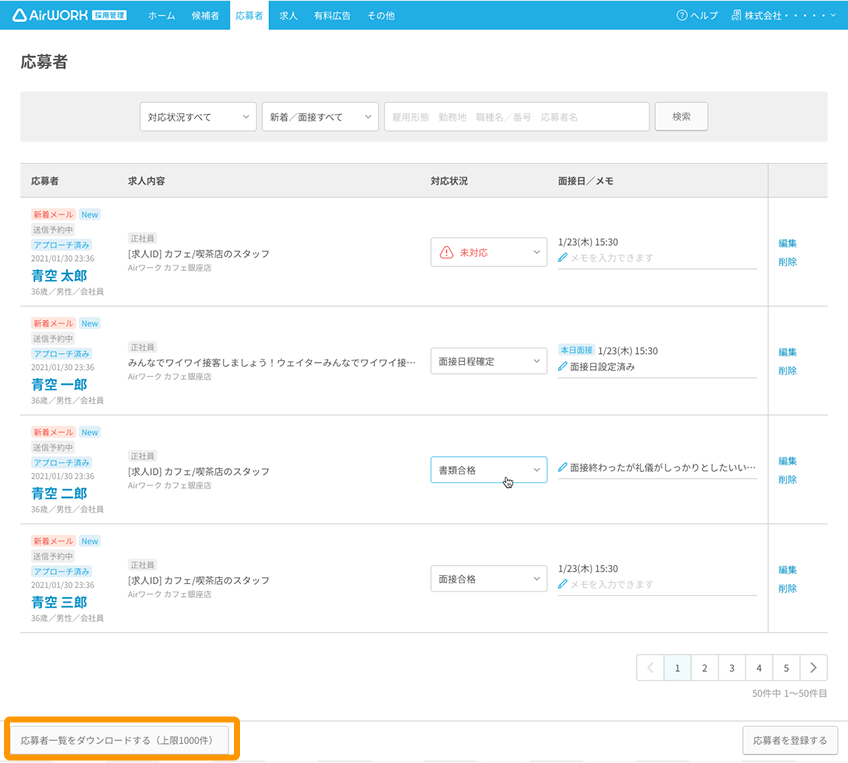Go to page 4
848x763 pixels.
click(759, 668)
